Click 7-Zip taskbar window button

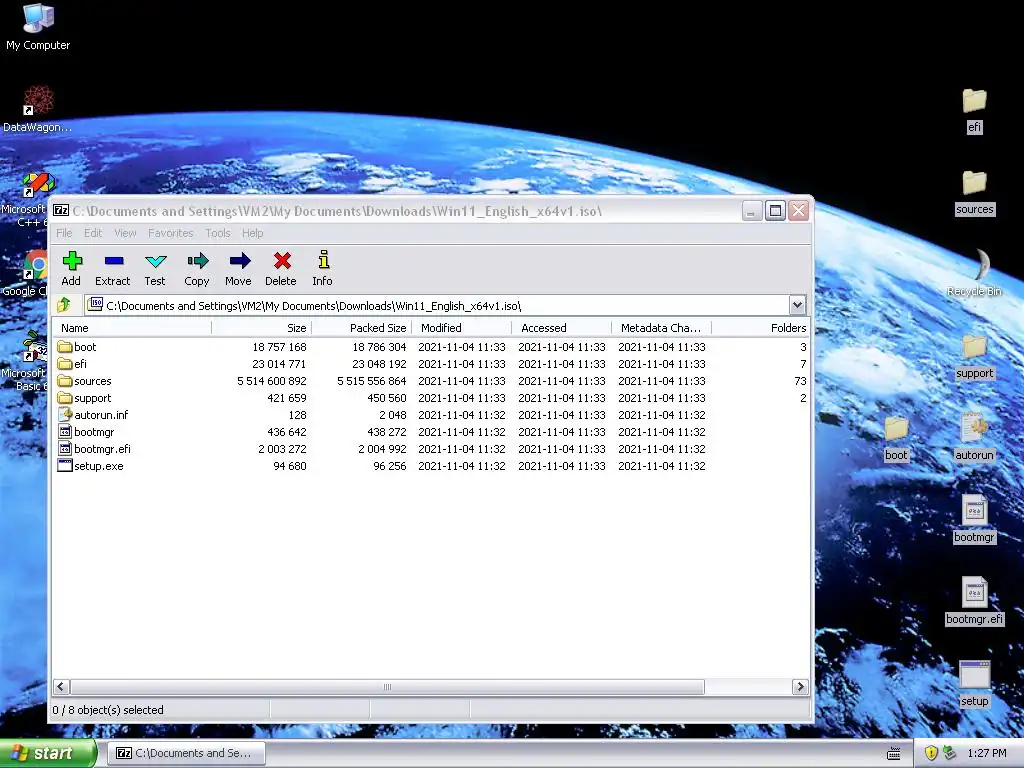coord(186,754)
